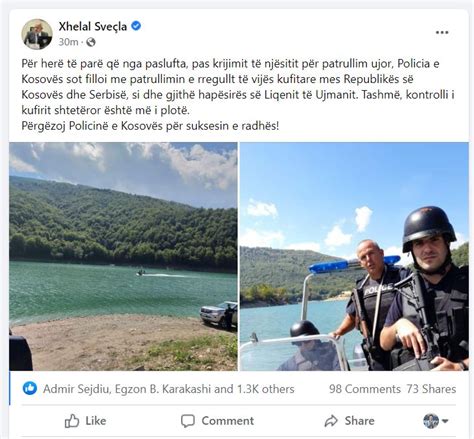Click Egzon B. Karakashi in reactions

163,389
